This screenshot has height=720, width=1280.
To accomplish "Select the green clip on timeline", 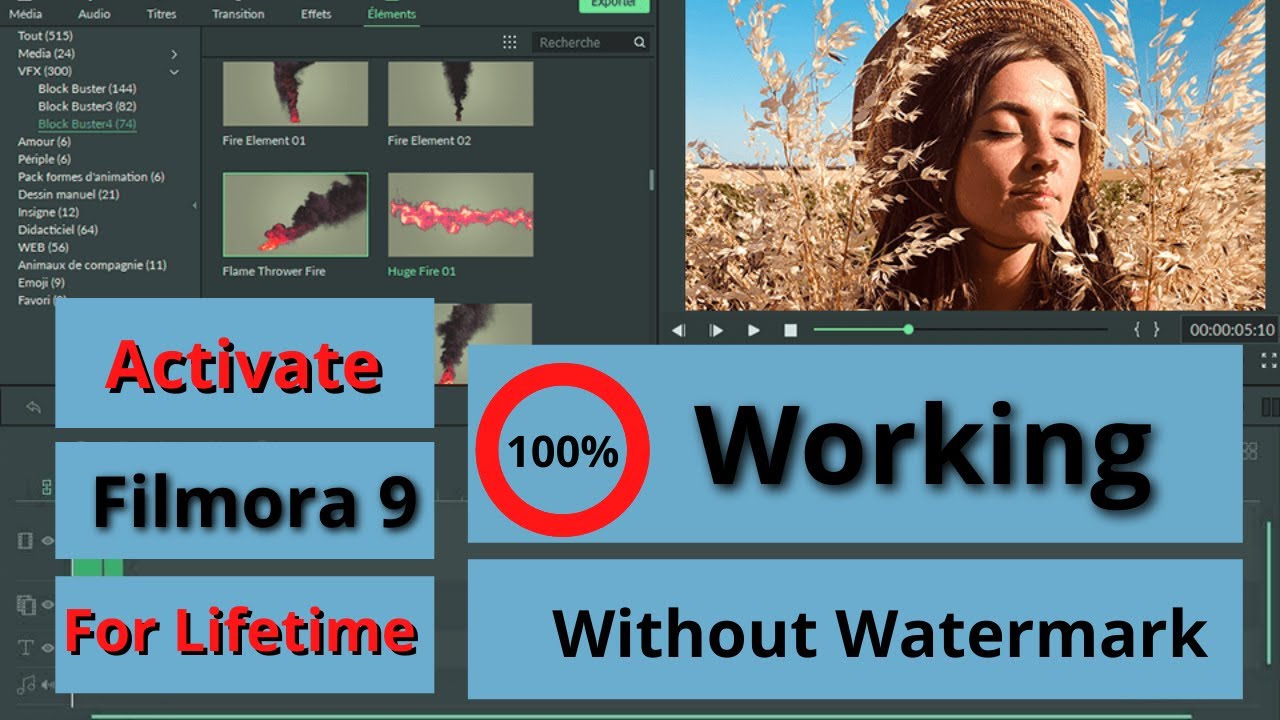I will click(97, 567).
